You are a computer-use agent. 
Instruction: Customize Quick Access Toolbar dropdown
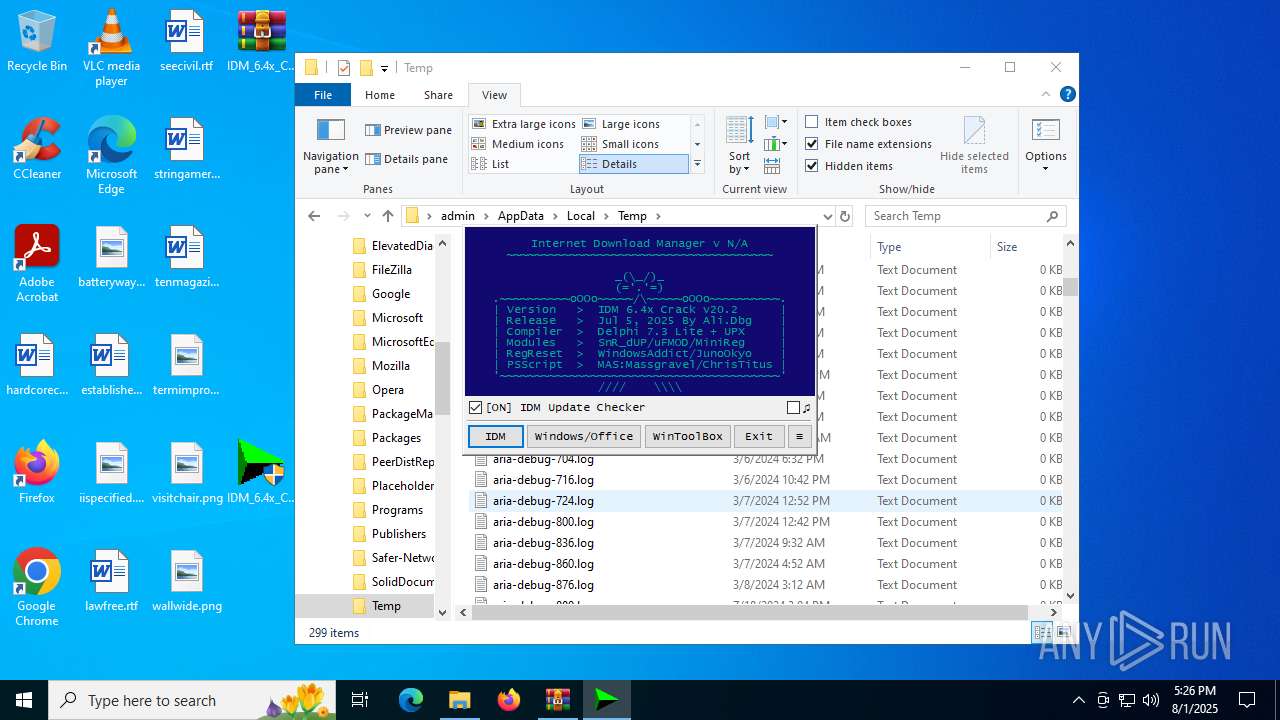click(x=384, y=68)
